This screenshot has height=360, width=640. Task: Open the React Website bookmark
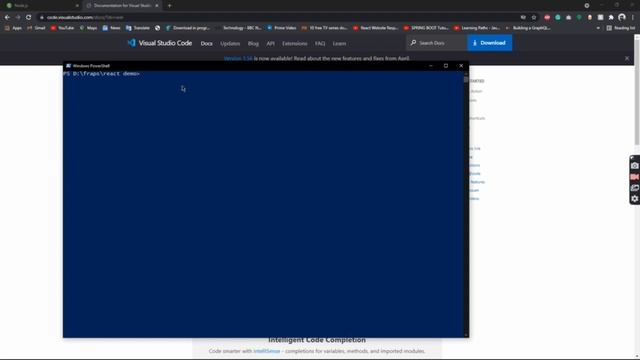pos(376,28)
